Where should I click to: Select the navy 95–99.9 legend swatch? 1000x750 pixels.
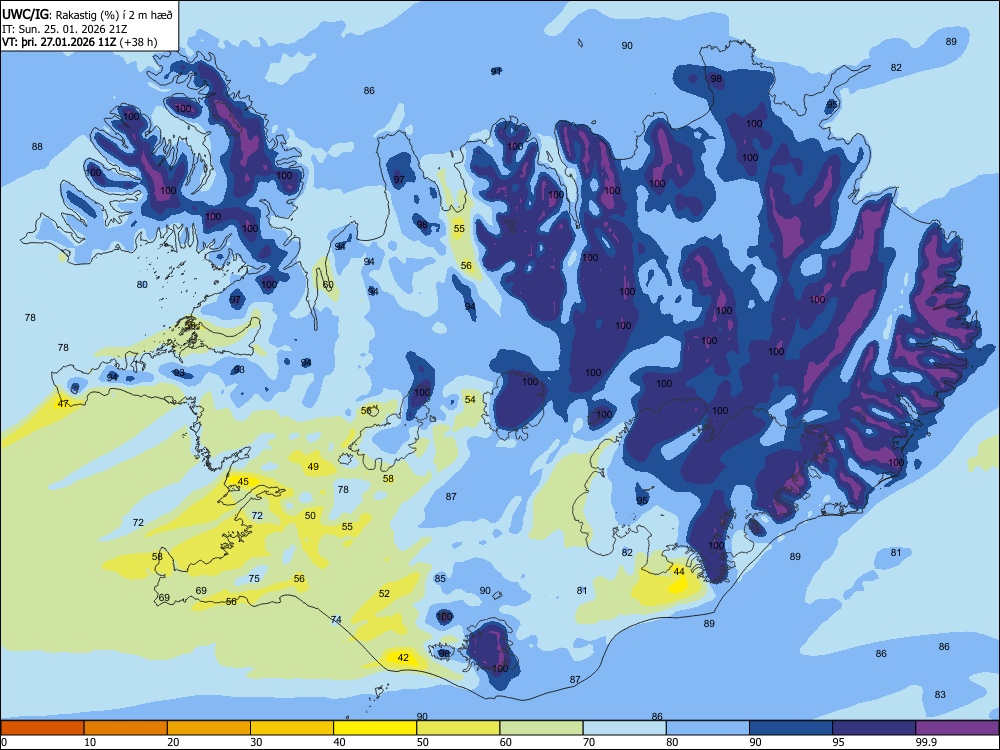pos(874,728)
